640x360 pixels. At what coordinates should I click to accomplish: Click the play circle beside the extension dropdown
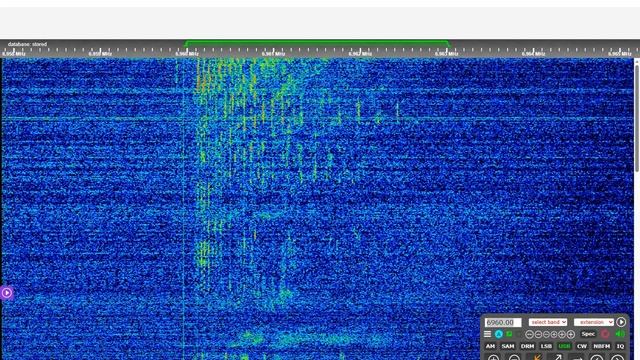pyautogui.click(x=621, y=322)
